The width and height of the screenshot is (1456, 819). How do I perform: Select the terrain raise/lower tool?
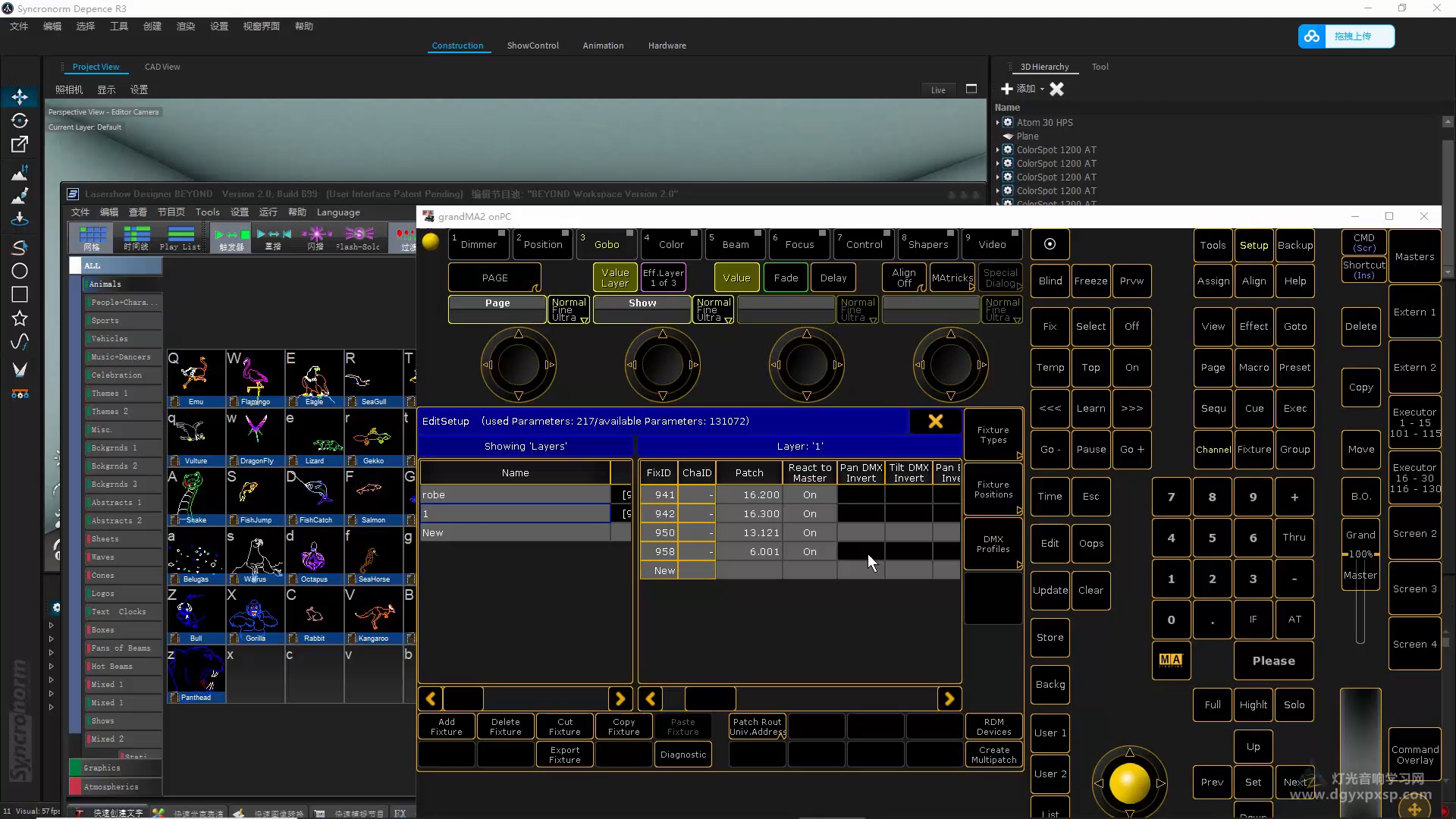coord(20,172)
